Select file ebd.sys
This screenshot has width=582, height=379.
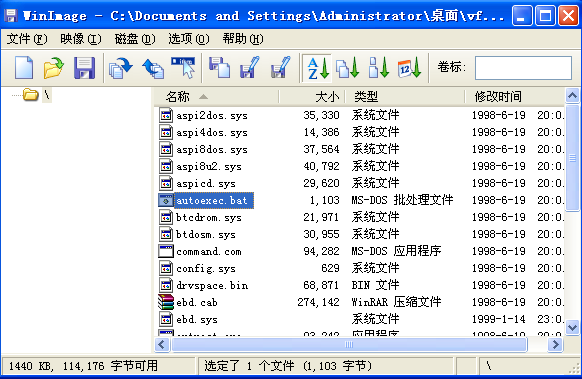(x=197, y=320)
